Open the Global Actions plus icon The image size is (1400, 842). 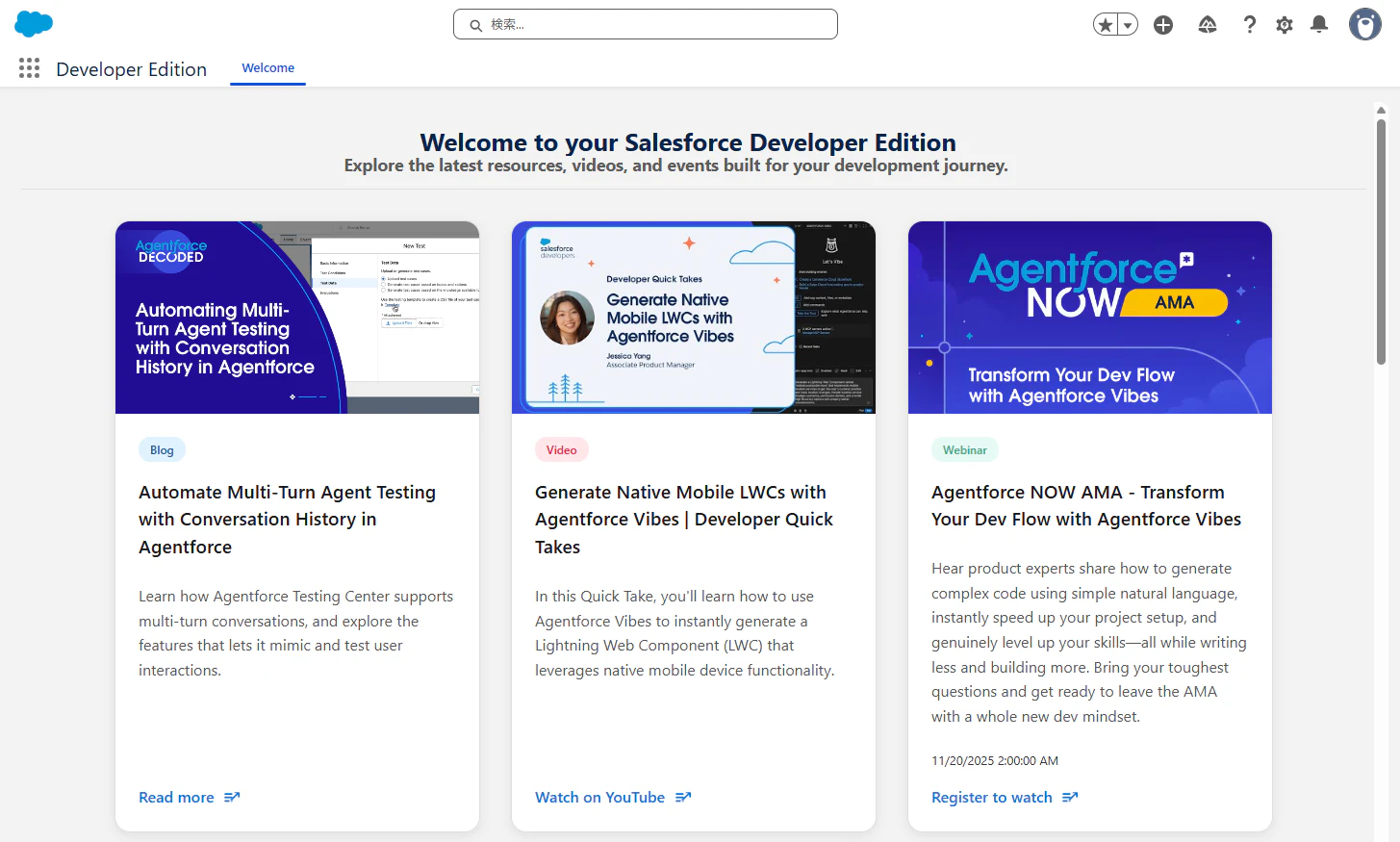pyautogui.click(x=1163, y=25)
